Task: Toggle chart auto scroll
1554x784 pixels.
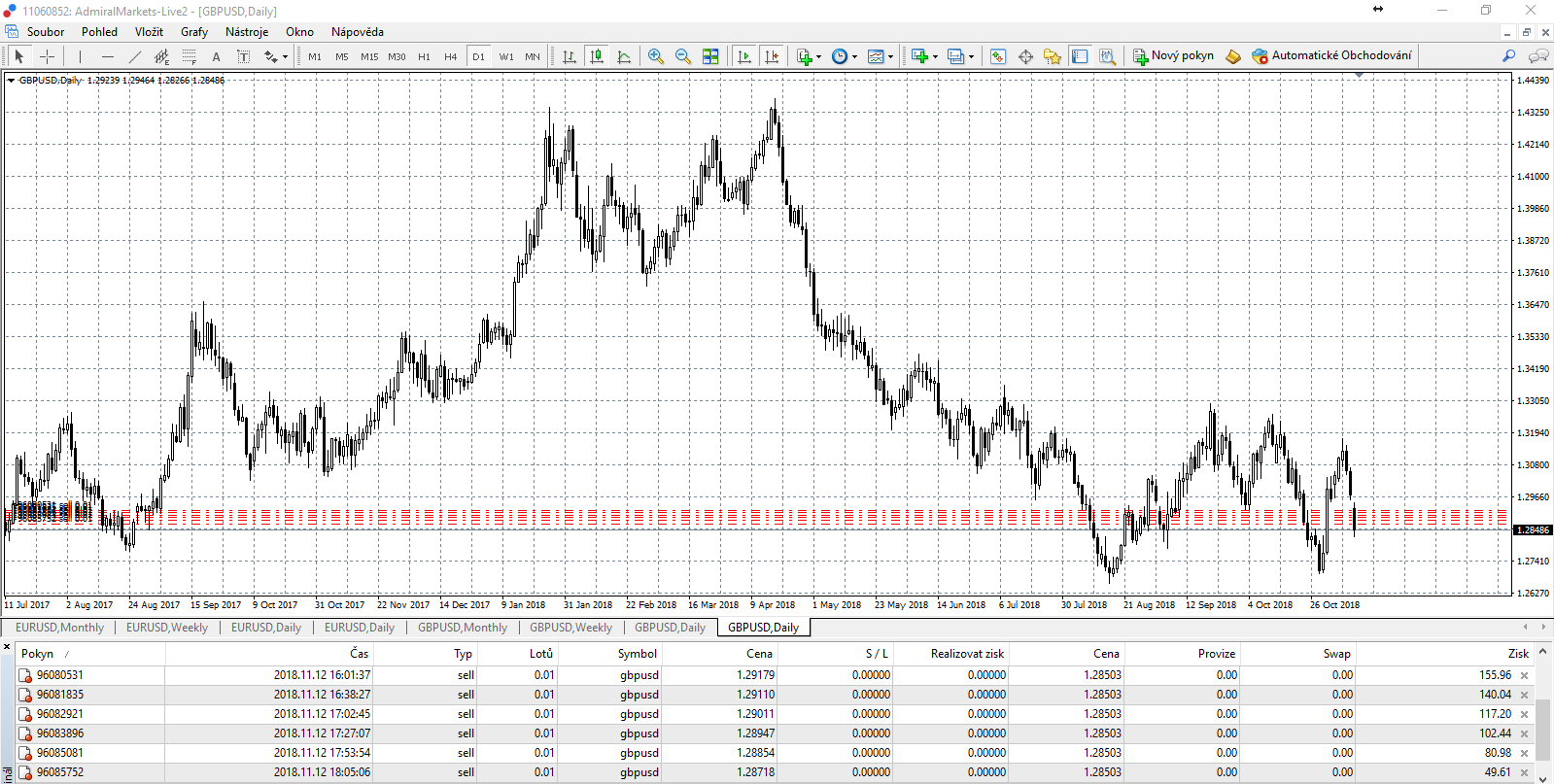Action: point(744,56)
